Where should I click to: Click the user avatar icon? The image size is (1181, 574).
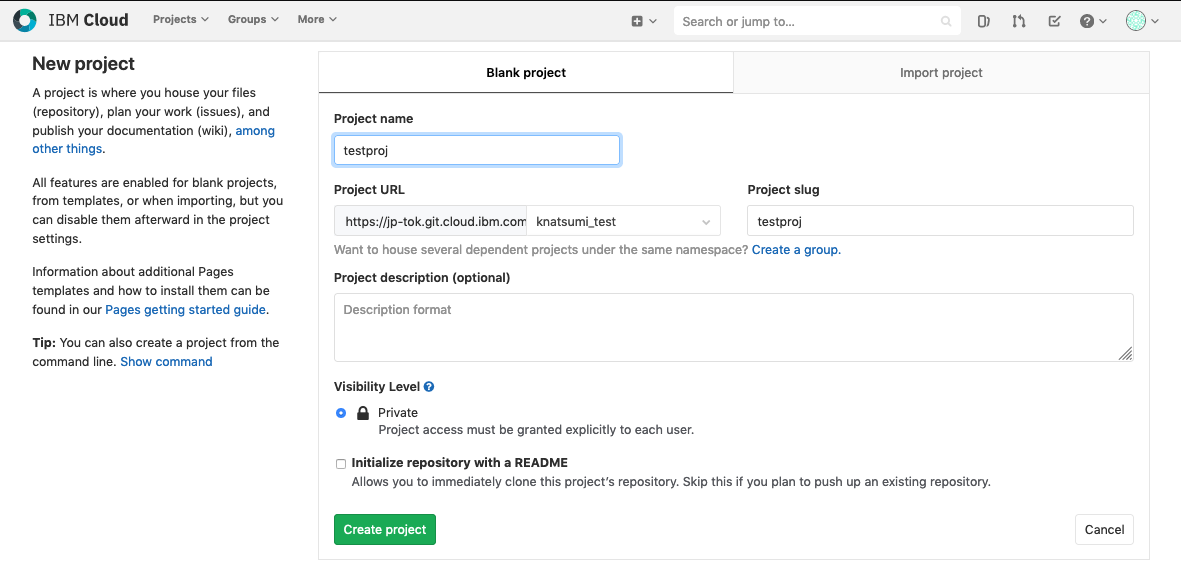click(1136, 21)
